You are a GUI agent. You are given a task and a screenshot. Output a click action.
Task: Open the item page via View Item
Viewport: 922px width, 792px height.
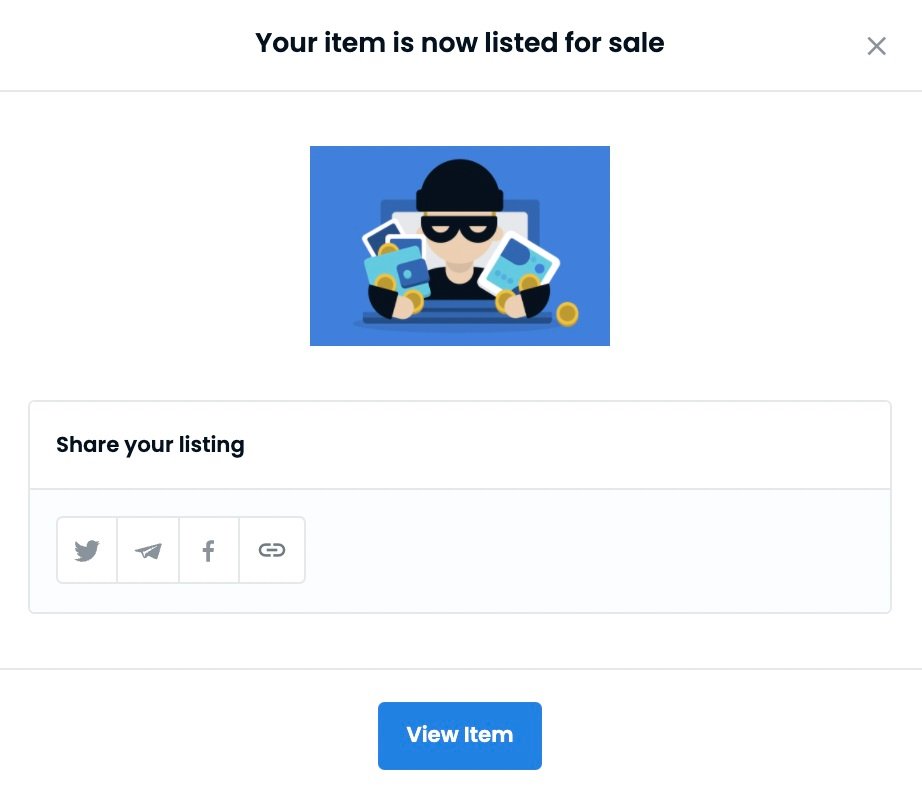point(459,735)
